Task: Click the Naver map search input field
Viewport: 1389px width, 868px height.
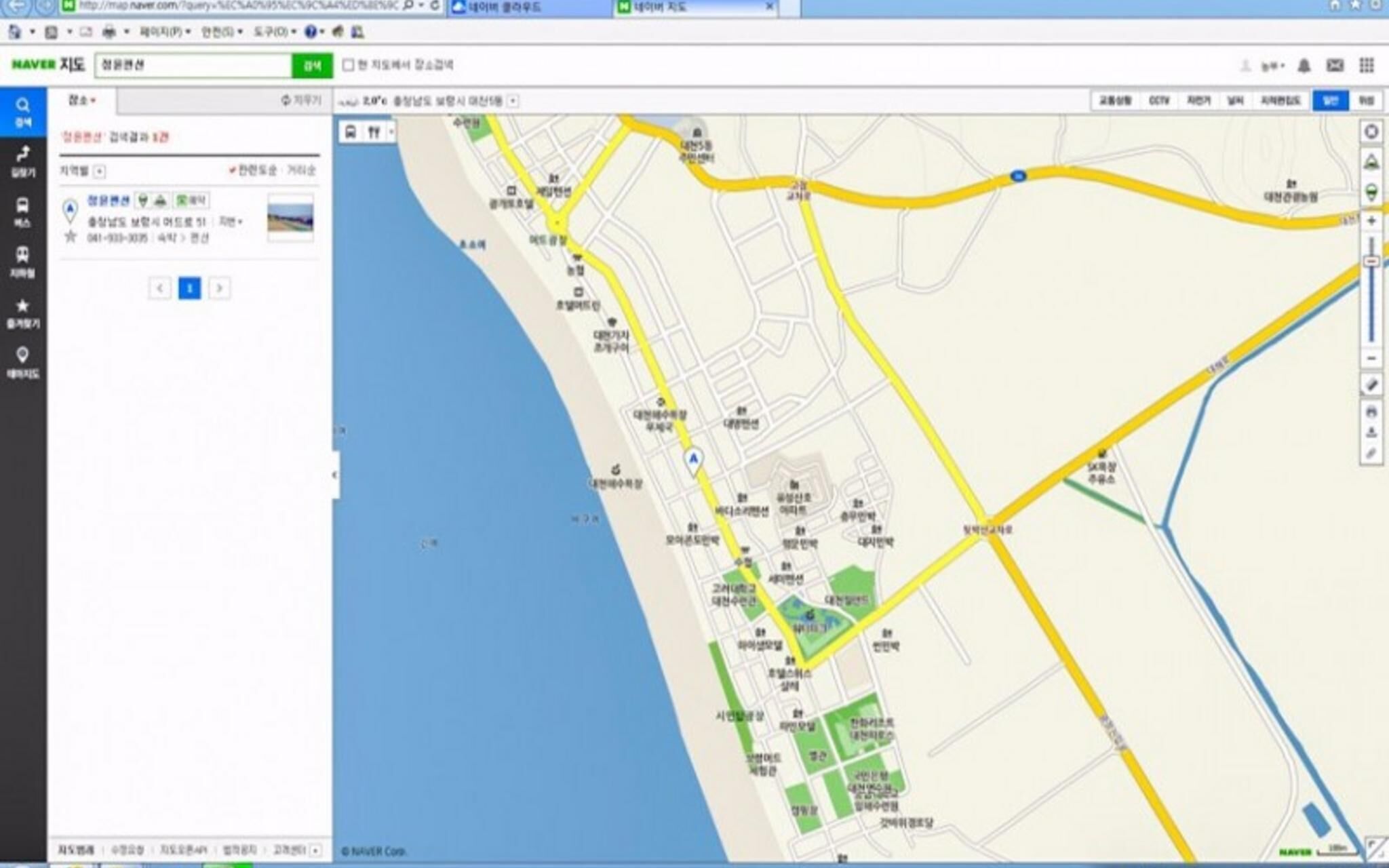Action: [x=193, y=65]
